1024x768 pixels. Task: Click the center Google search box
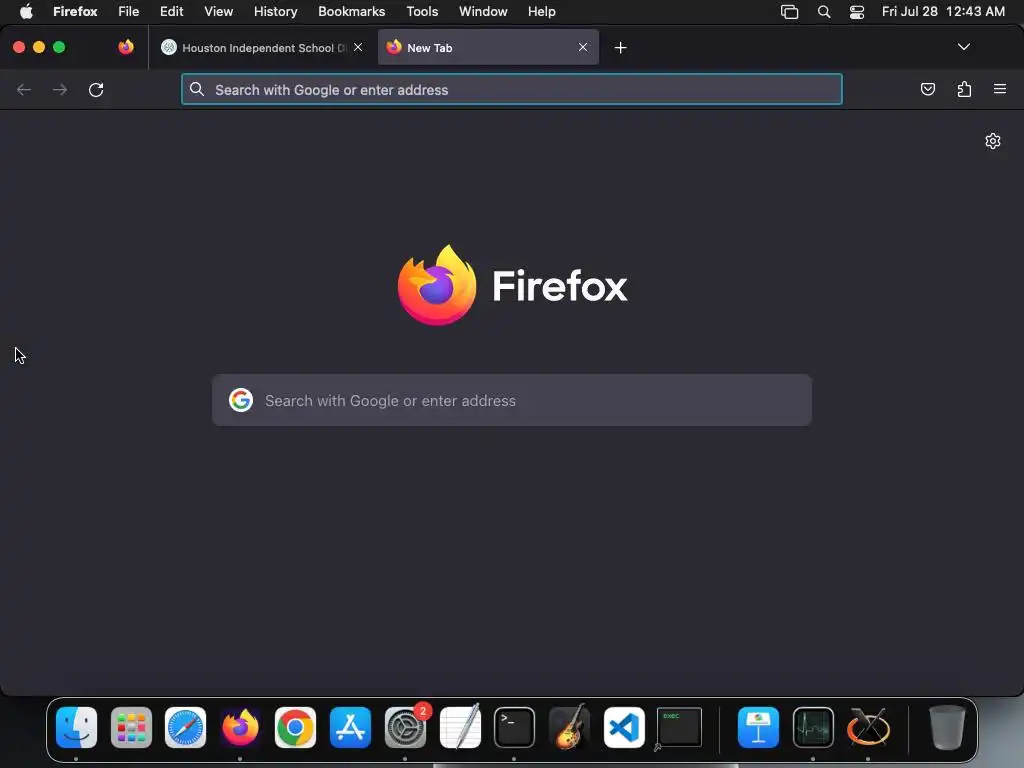[511, 400]
